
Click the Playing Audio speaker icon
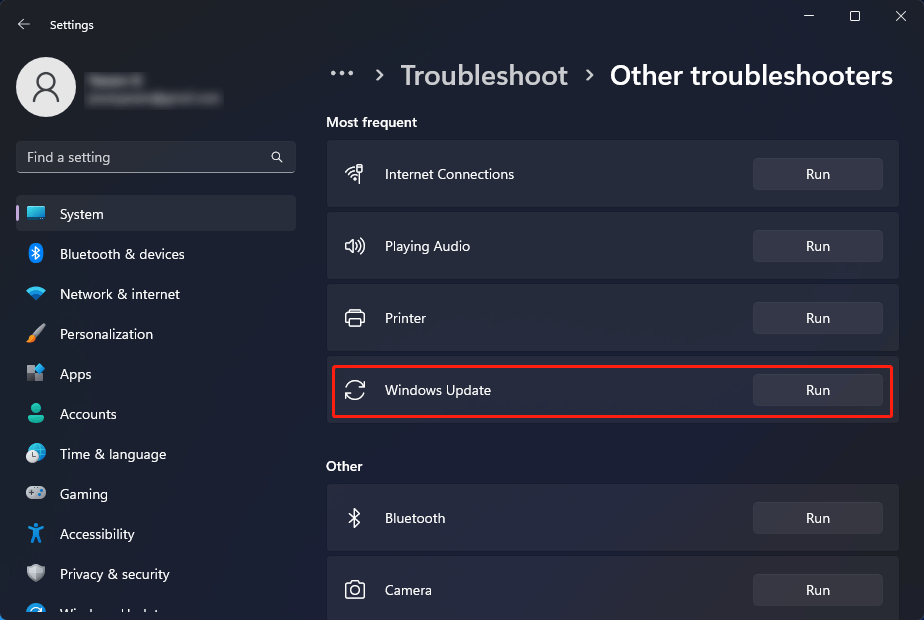pos(355,246)
